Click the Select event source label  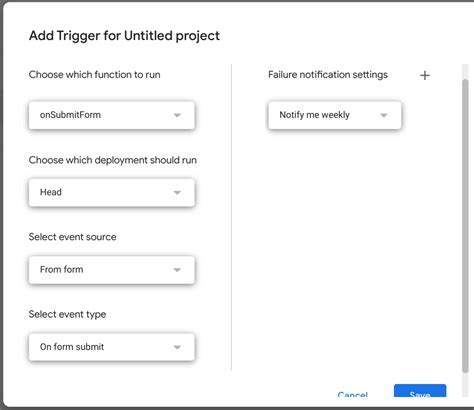point(73,237)
